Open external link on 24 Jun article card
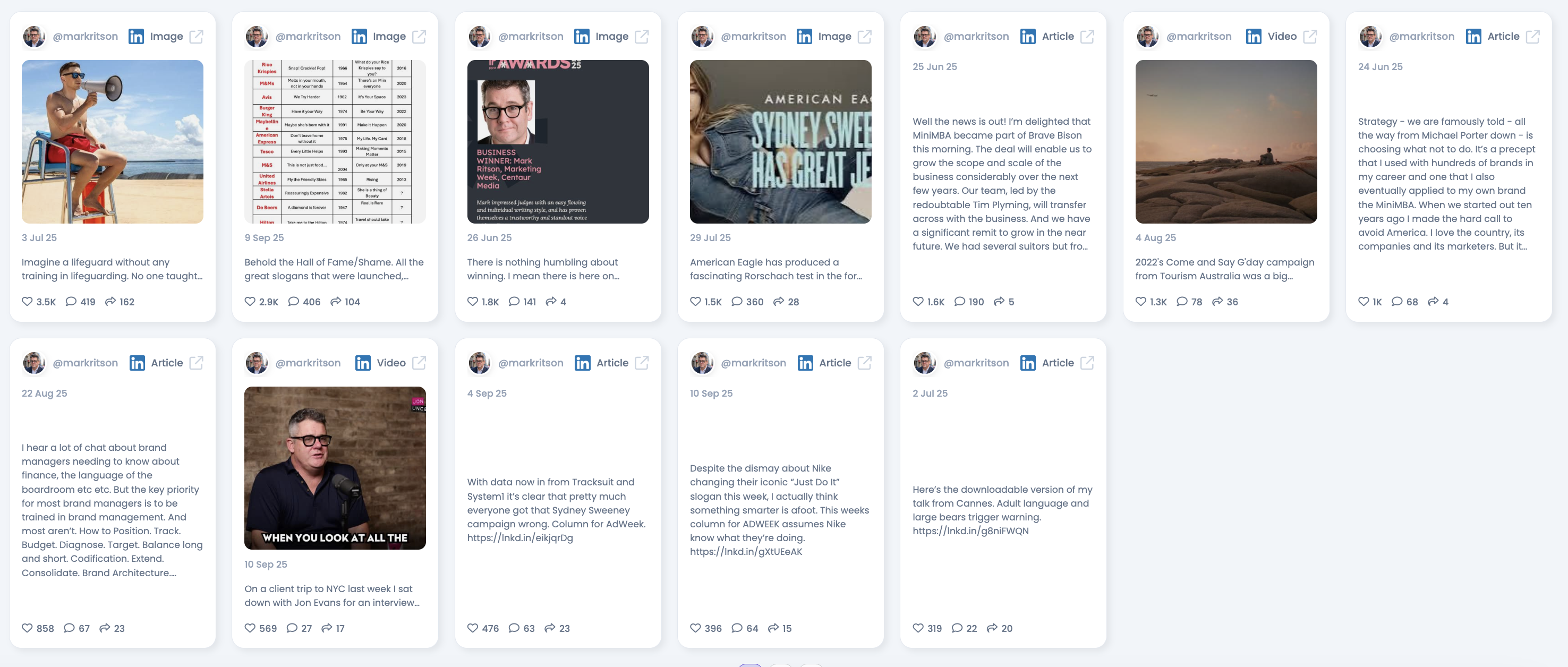 1532,37
